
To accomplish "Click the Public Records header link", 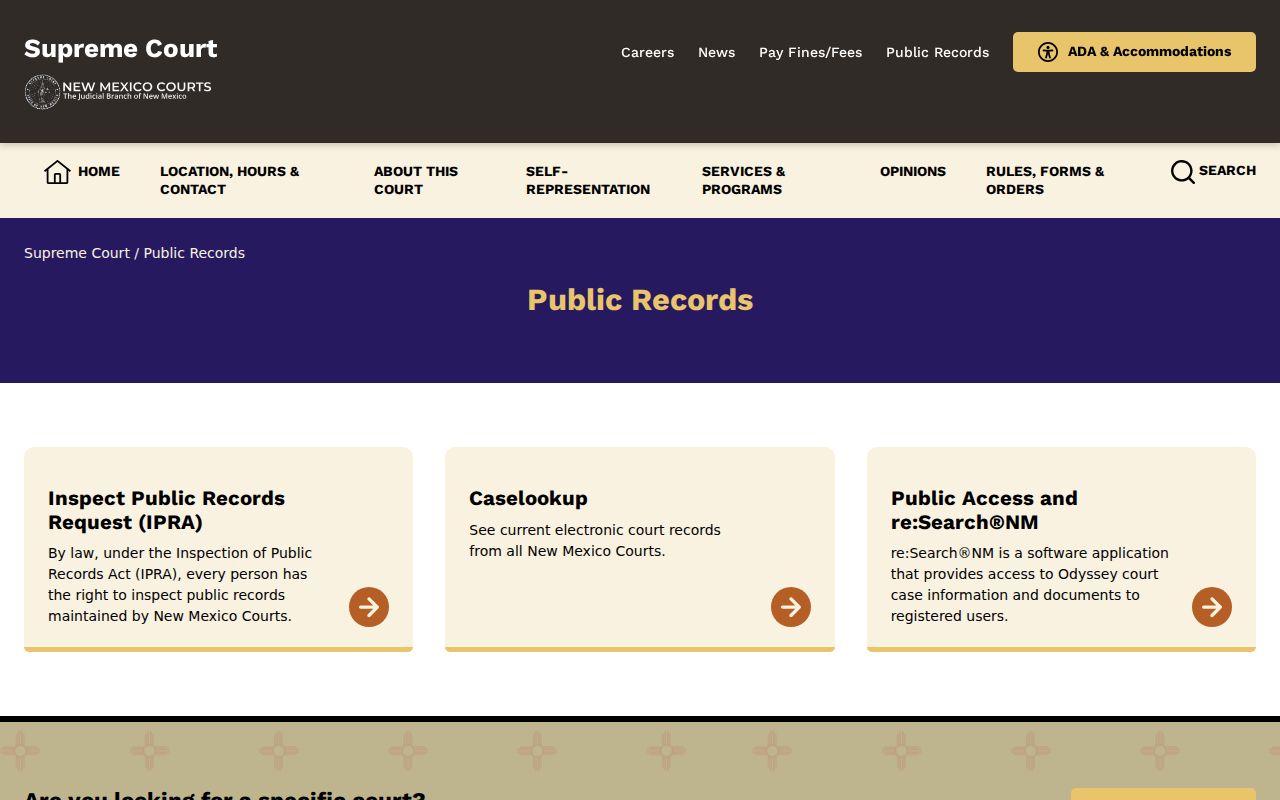I will point(937,52).
